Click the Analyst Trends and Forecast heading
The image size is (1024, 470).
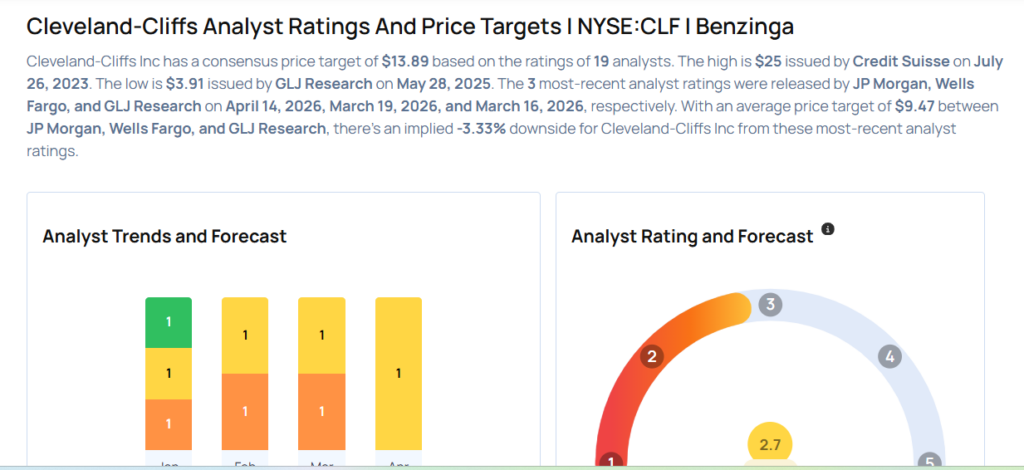point(164,237)
